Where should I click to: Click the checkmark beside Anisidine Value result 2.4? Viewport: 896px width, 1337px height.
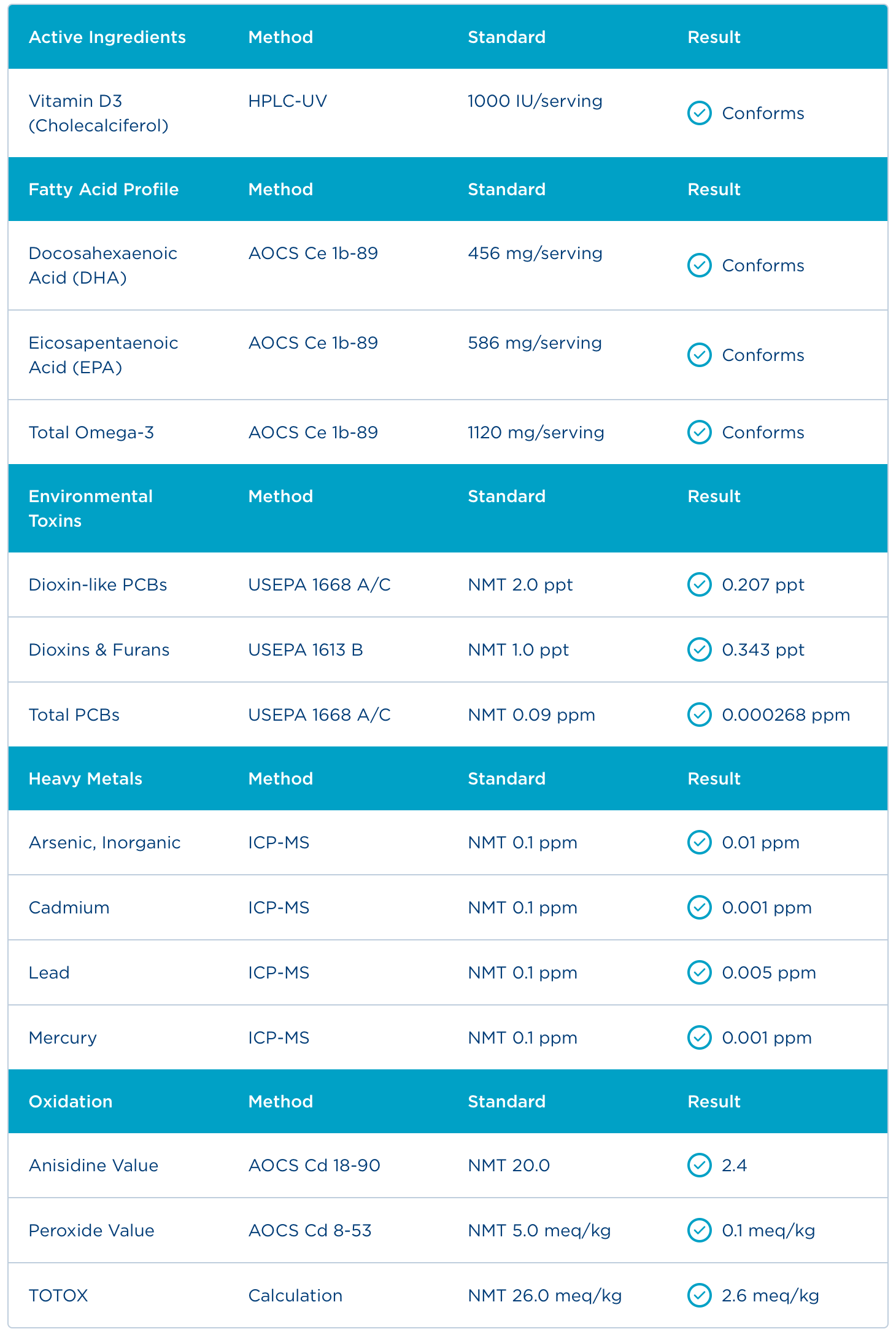pos(699,1165)
